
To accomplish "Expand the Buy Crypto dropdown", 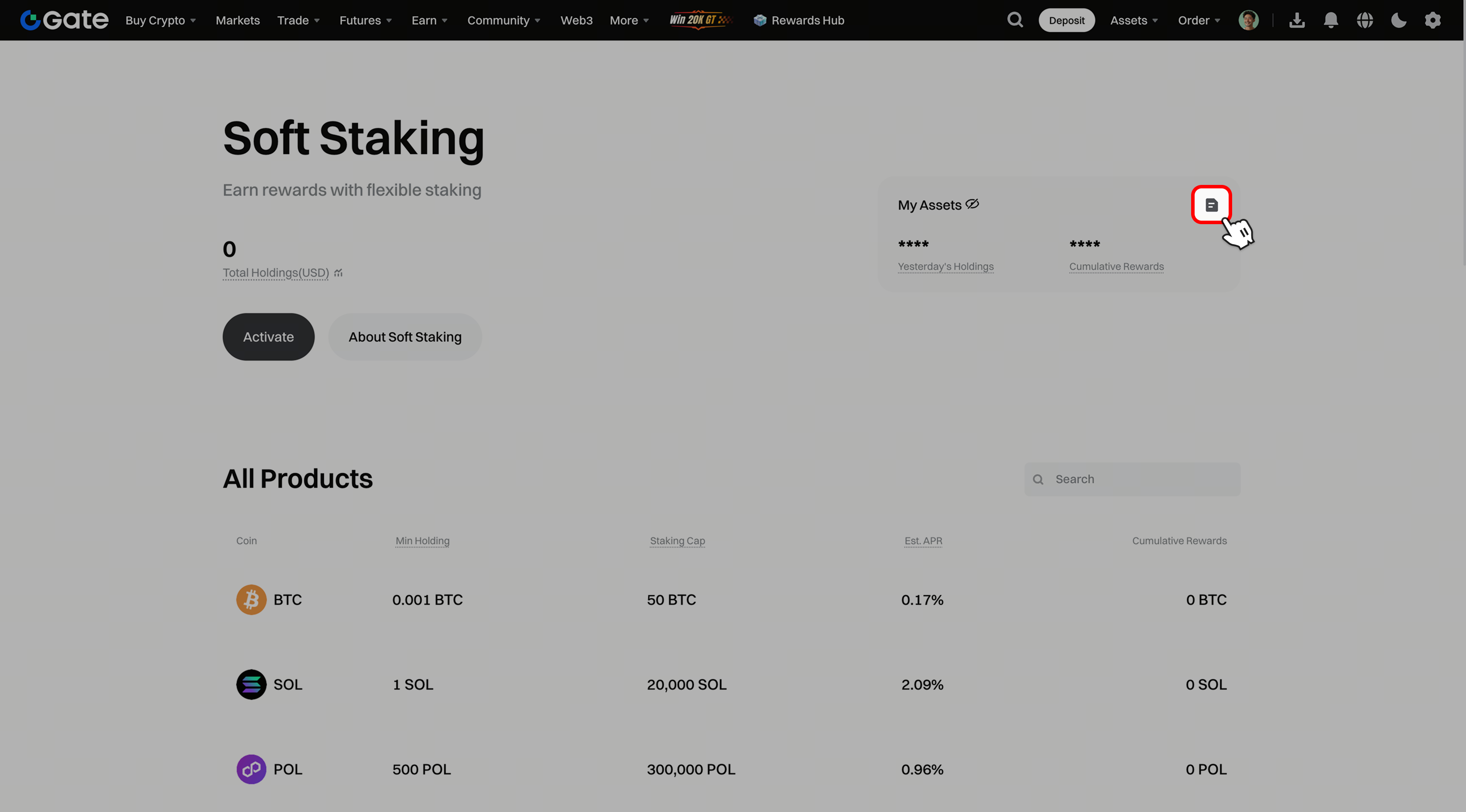I will [x=161, y=20].
